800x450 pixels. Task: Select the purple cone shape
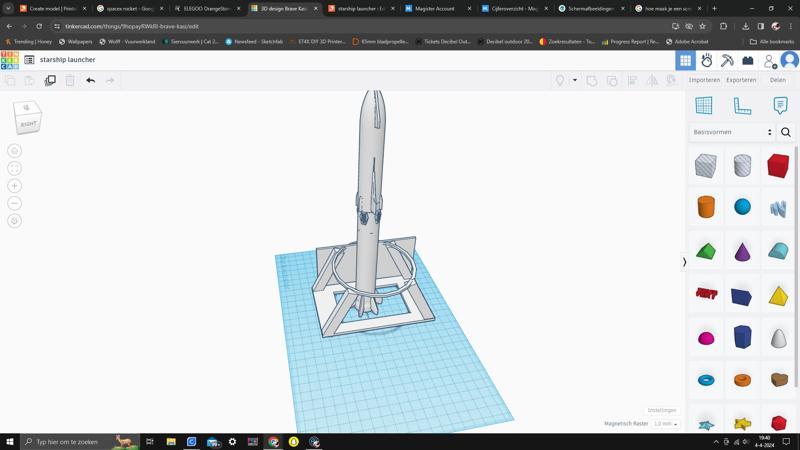point(742,251)
